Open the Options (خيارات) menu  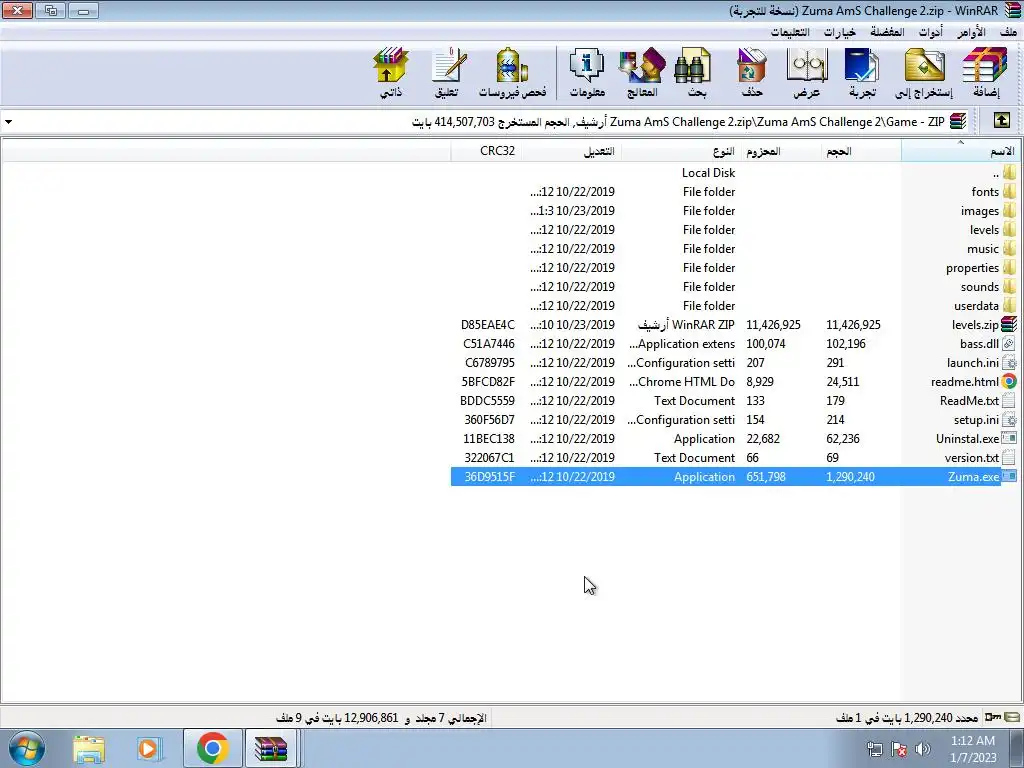pyautogui.click(x=839, y=32)
